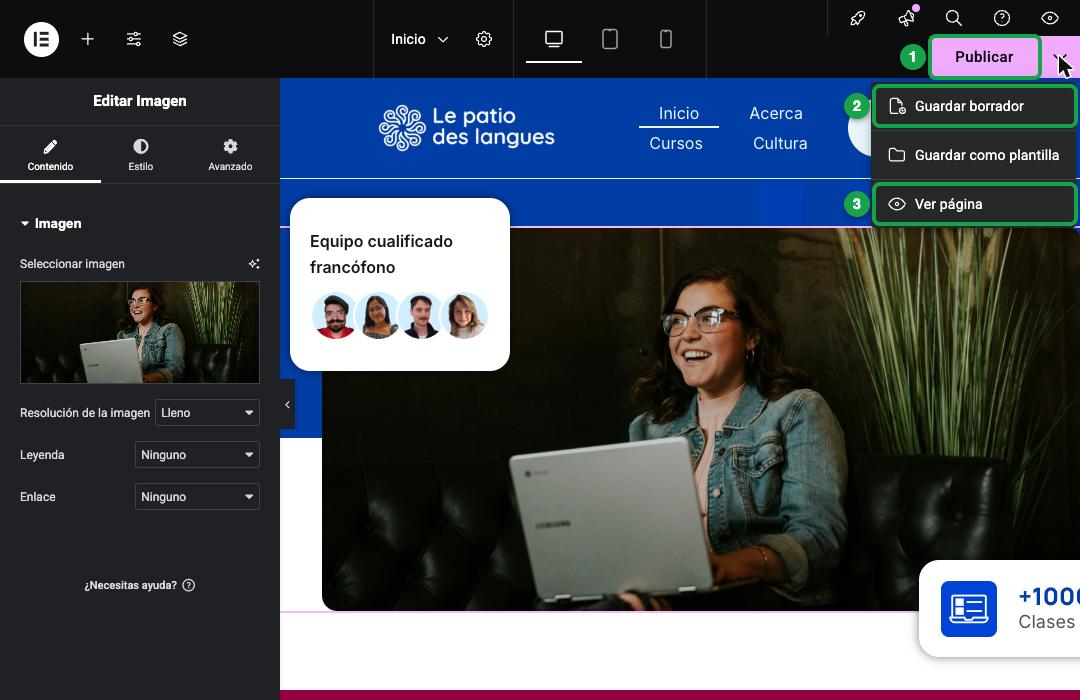Click the Equipo cualificado francófono heading
The width and height of the screenshot is (1080, 700).
(381, 254)
